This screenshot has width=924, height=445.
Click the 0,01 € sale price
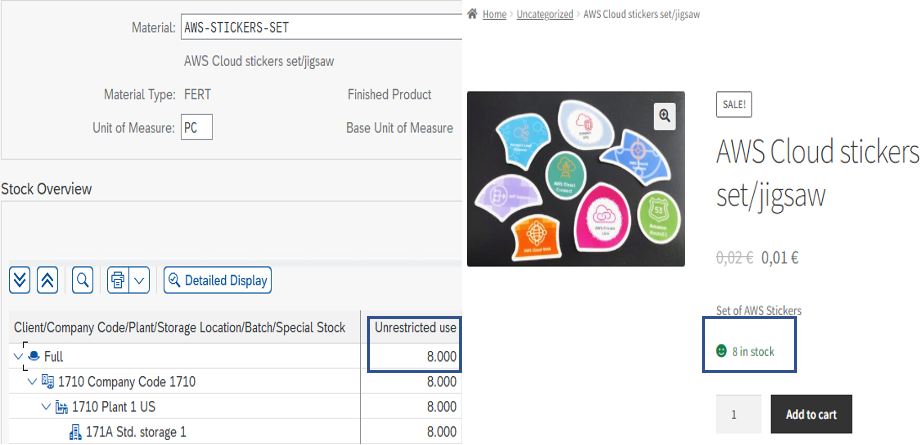(780, 258)
